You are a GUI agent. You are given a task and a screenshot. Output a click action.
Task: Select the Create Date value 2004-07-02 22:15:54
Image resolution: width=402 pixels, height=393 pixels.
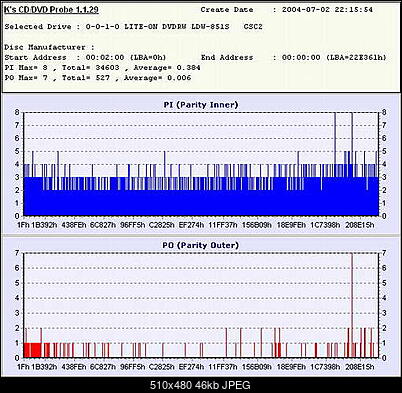(327, 10)
